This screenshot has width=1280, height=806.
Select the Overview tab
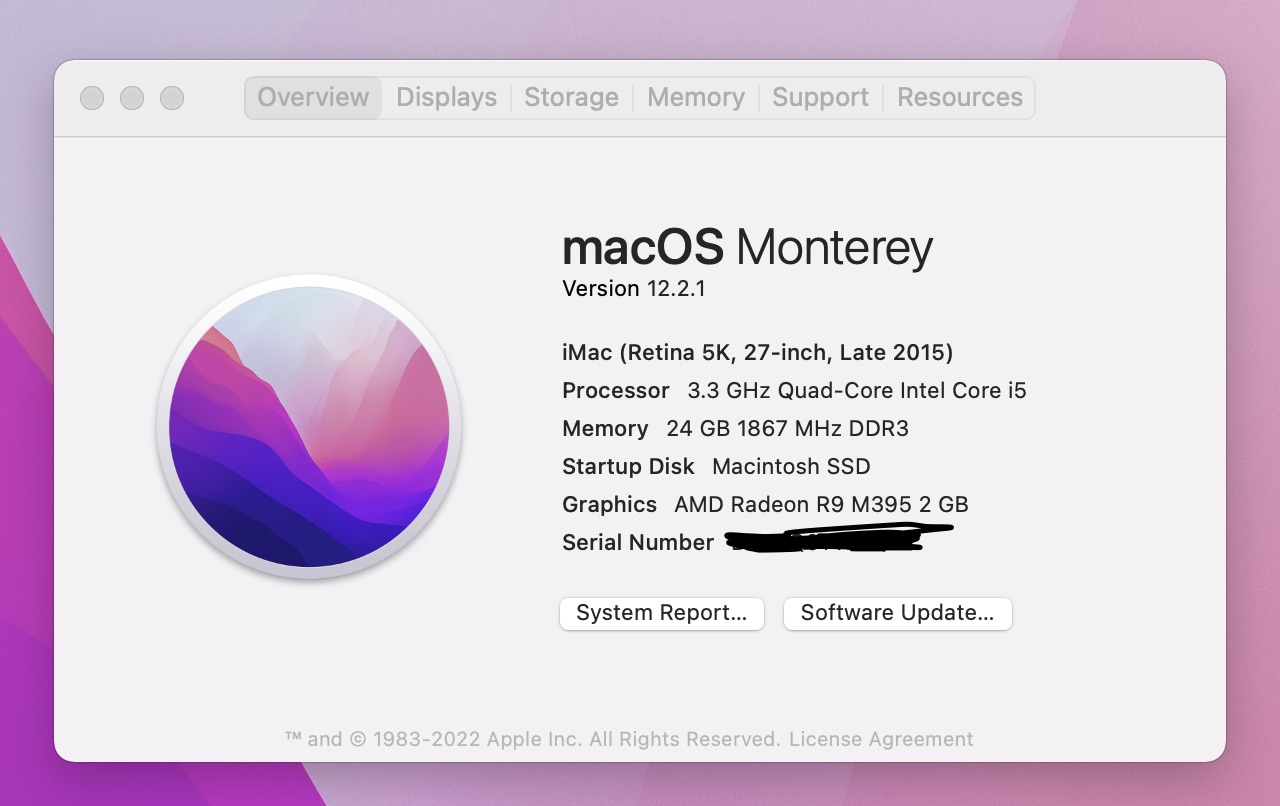pos(313,97)
